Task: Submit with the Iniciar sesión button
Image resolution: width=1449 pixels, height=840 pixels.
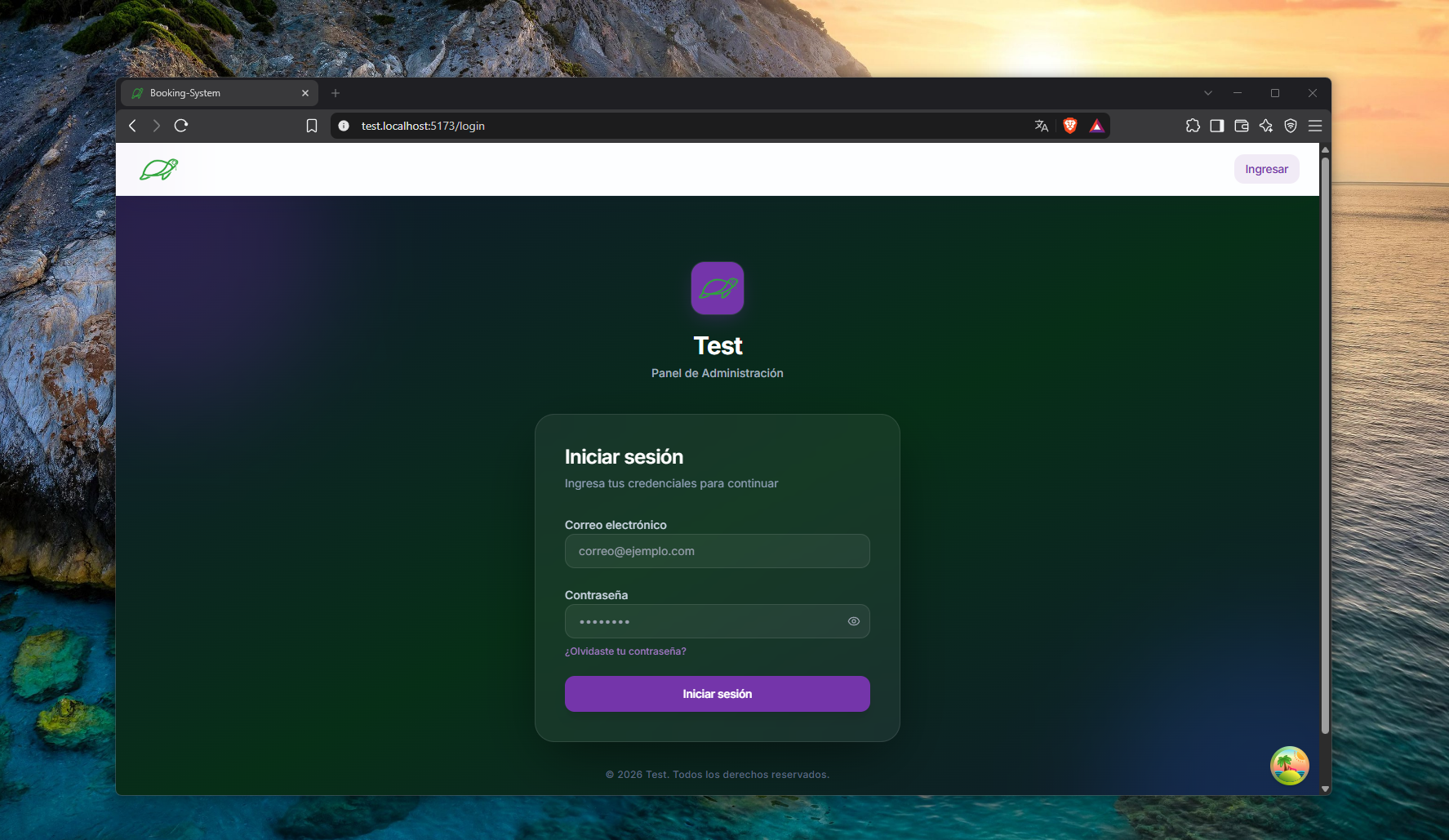Action: (x=718, y=694)
